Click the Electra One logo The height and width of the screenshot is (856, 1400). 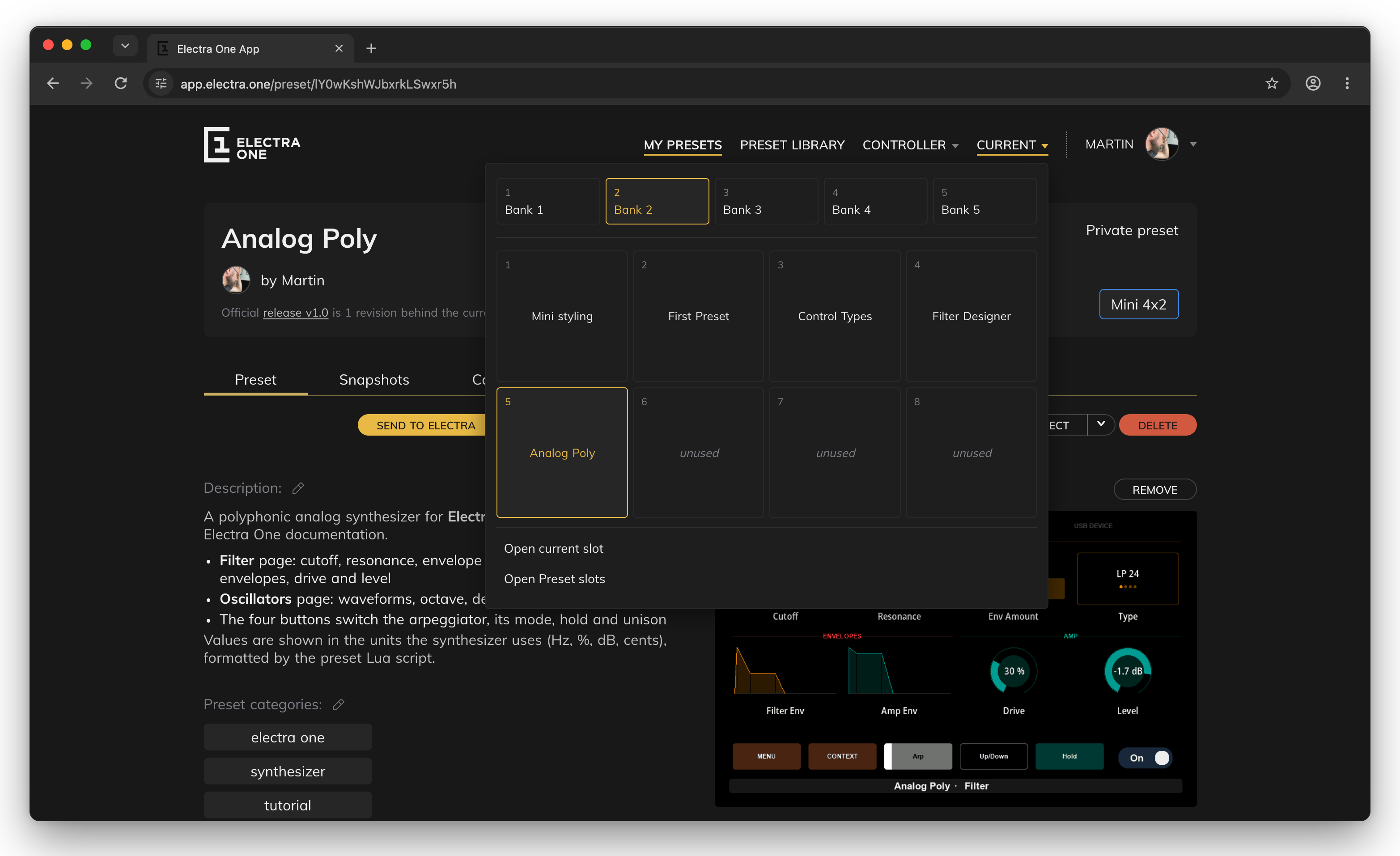tap(252, 144)
